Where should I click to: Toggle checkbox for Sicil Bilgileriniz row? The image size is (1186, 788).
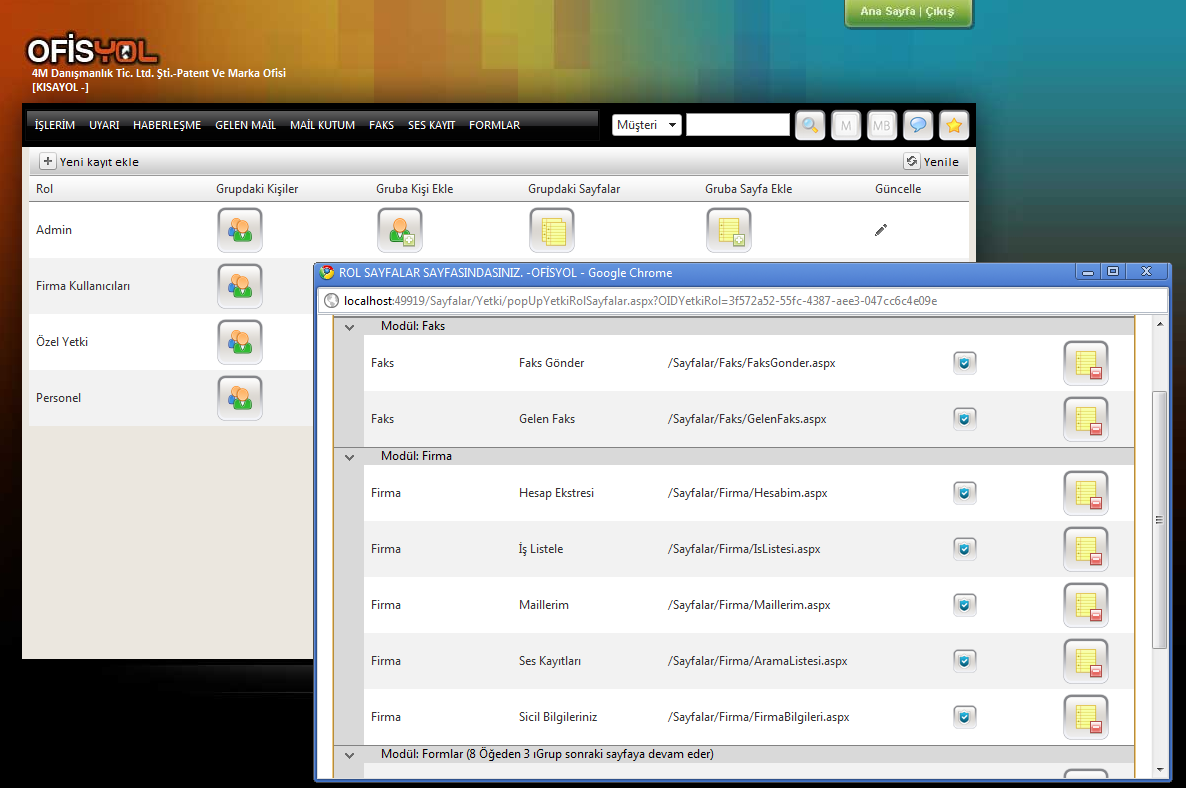coord(964,717)
